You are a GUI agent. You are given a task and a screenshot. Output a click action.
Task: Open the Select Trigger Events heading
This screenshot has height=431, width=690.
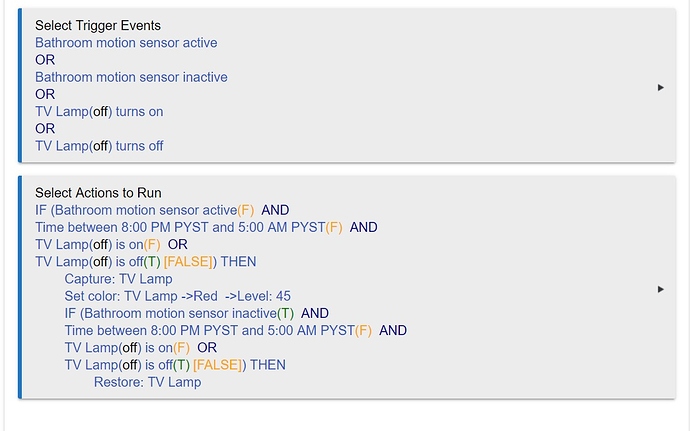click(98, 25)
